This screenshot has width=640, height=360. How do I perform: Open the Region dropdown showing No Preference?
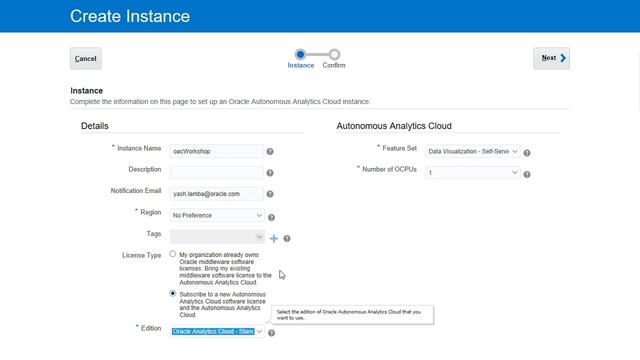(x=217, y=215)
